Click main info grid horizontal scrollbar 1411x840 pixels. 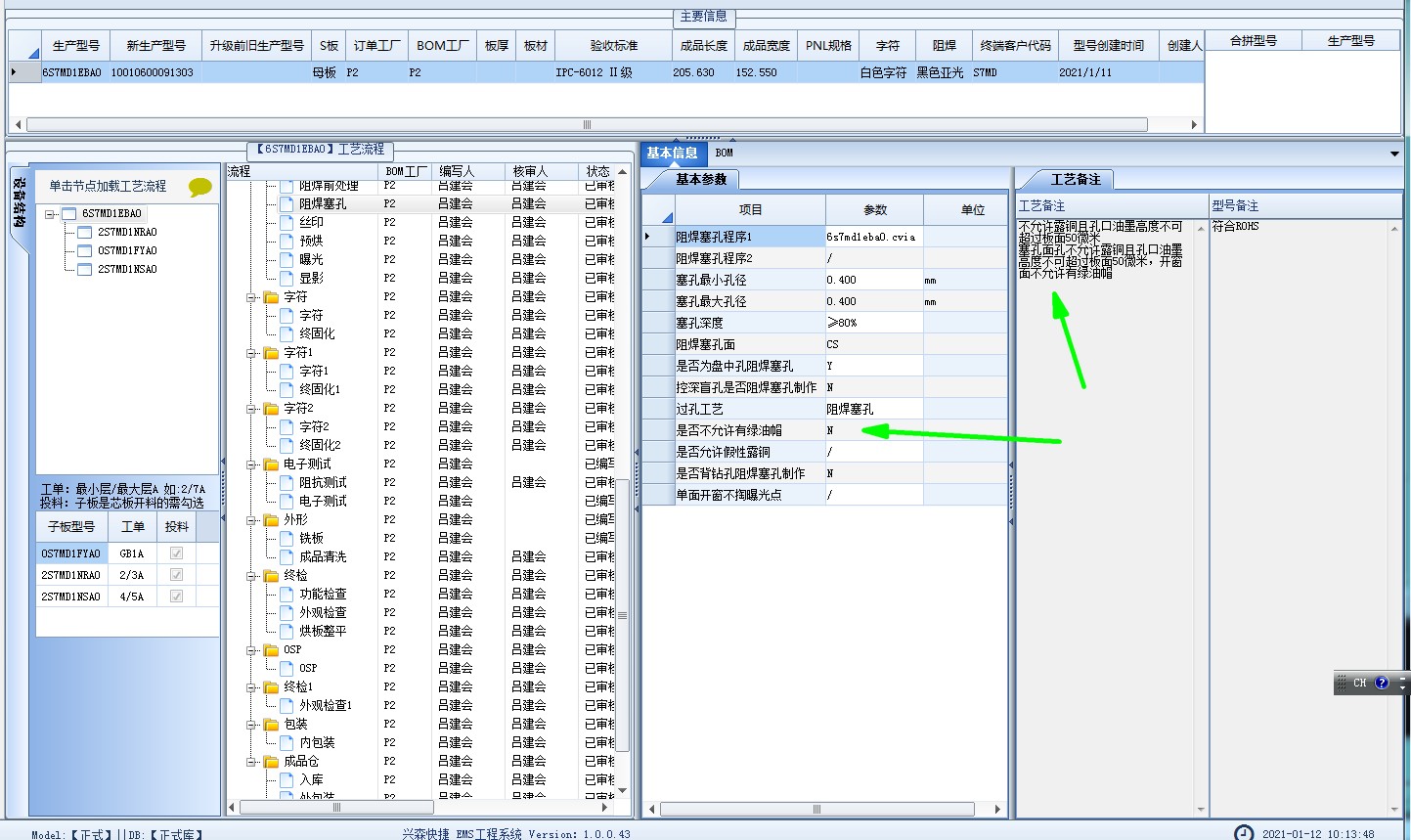(587, 125)
